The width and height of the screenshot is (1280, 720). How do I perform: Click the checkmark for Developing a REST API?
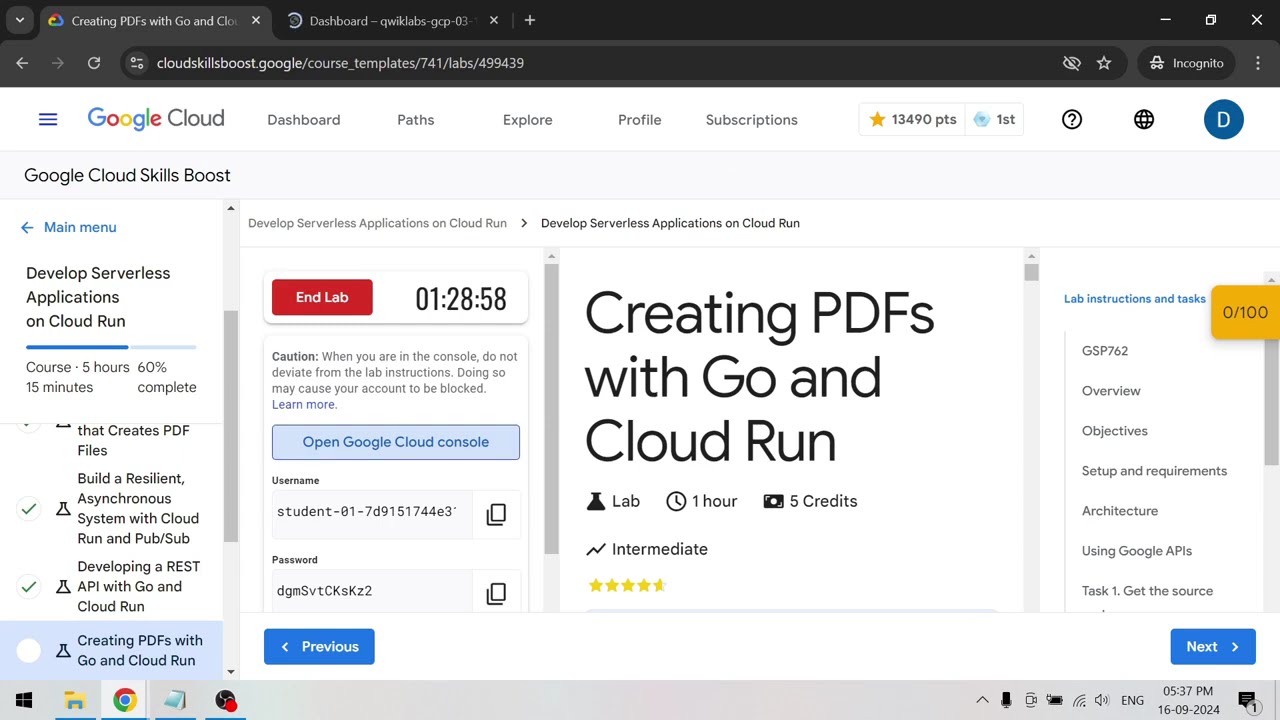click(29, 587)
